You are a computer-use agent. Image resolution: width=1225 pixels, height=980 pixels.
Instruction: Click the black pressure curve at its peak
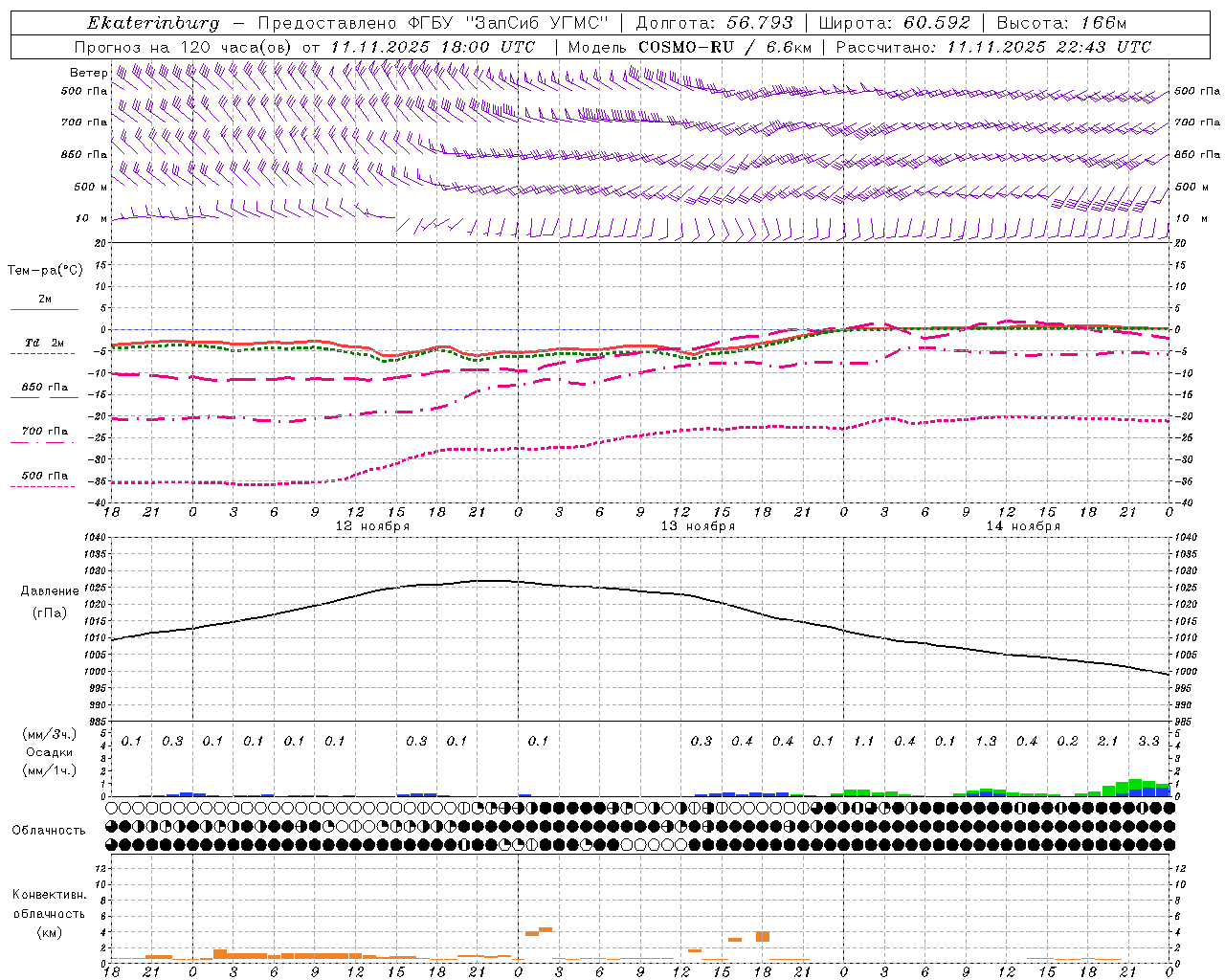coord(490,581)
